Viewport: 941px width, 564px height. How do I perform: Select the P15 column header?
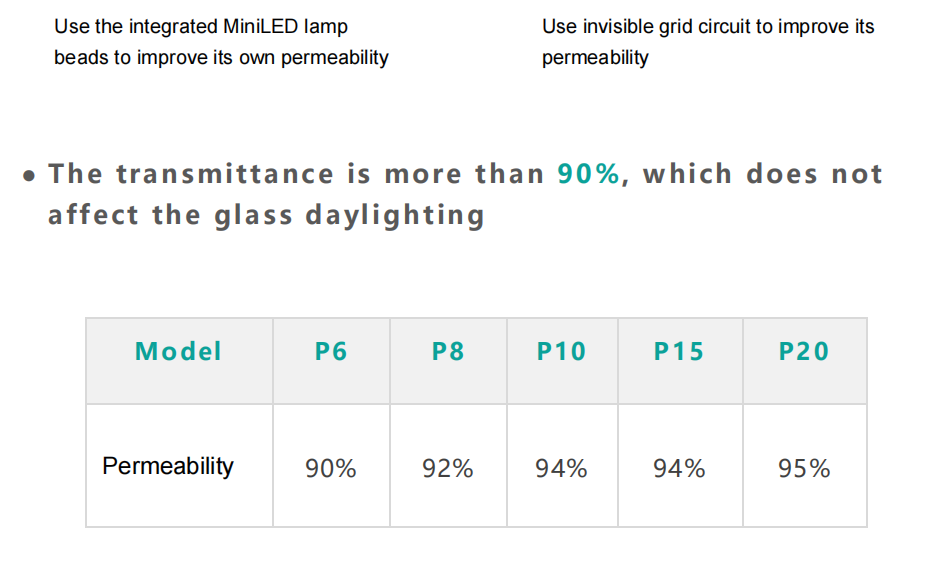[679, 352]
